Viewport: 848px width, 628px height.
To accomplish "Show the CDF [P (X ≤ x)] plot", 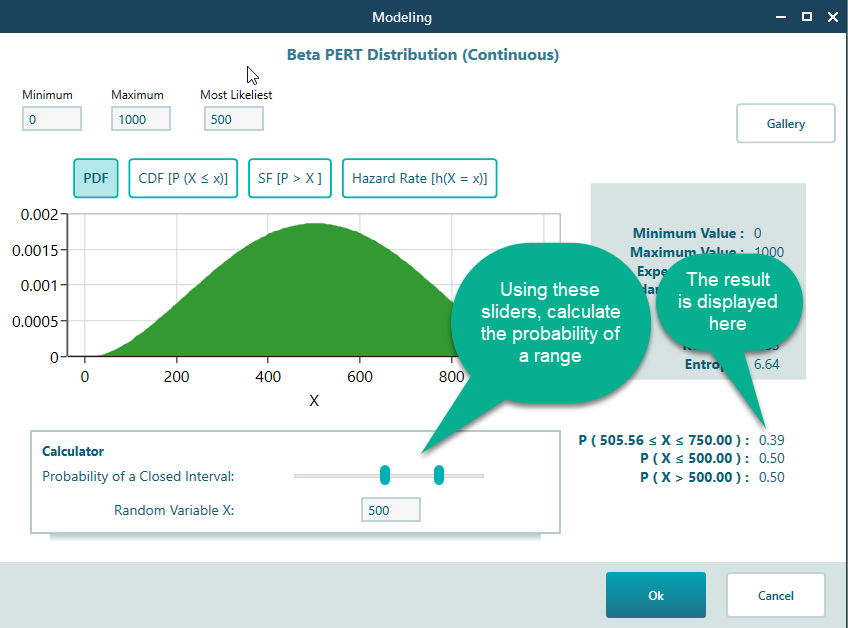I will click(x=183, y=178).
